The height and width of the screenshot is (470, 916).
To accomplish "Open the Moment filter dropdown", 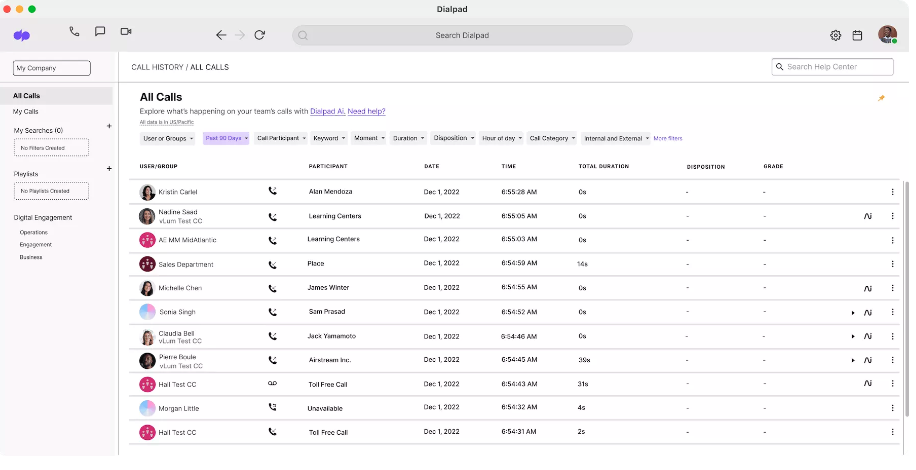I will (x=369, y=138).
